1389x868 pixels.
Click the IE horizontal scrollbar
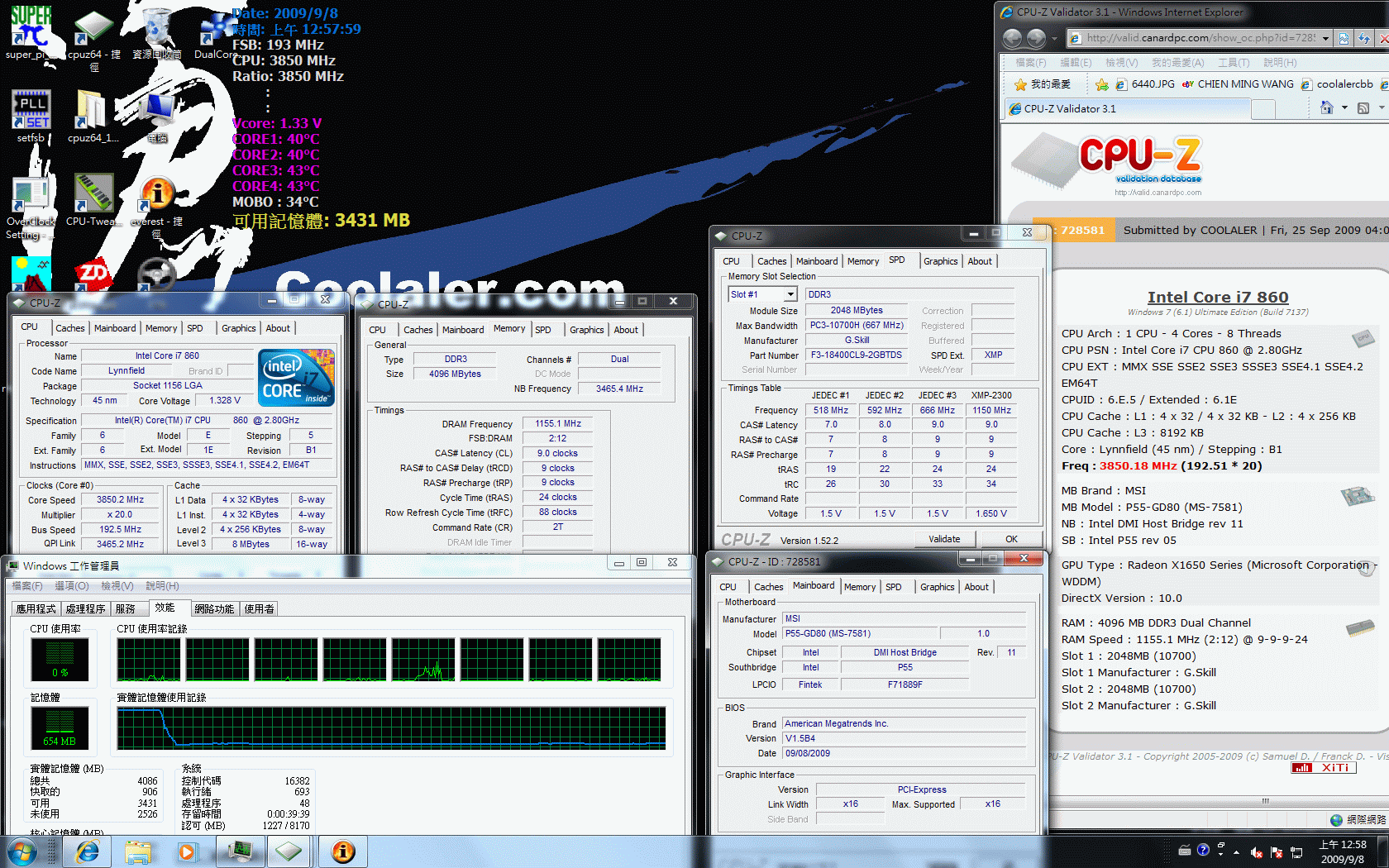(x=1220, y=801)
